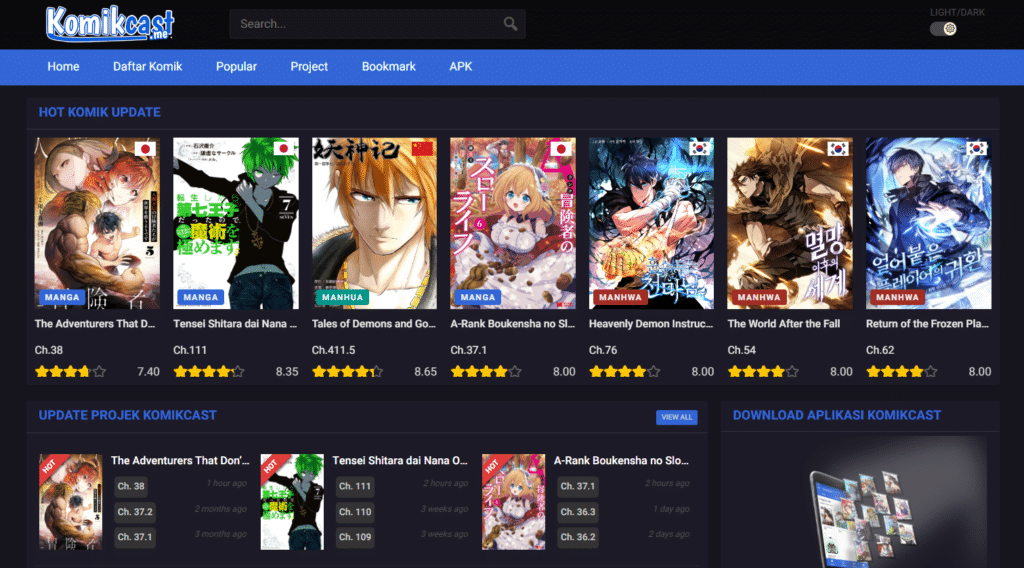This screenshot has width=1024, height=568.
Task: Click Korea flag on Heavenly Demon cover
Action: [x=699, y=149]
